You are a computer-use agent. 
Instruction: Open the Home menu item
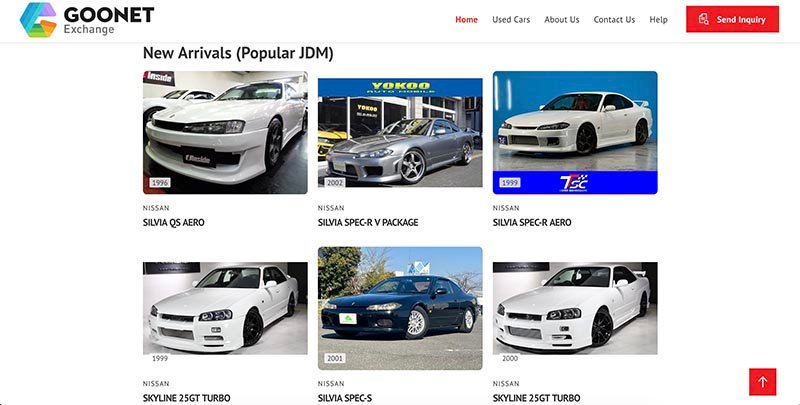[466, 19]
